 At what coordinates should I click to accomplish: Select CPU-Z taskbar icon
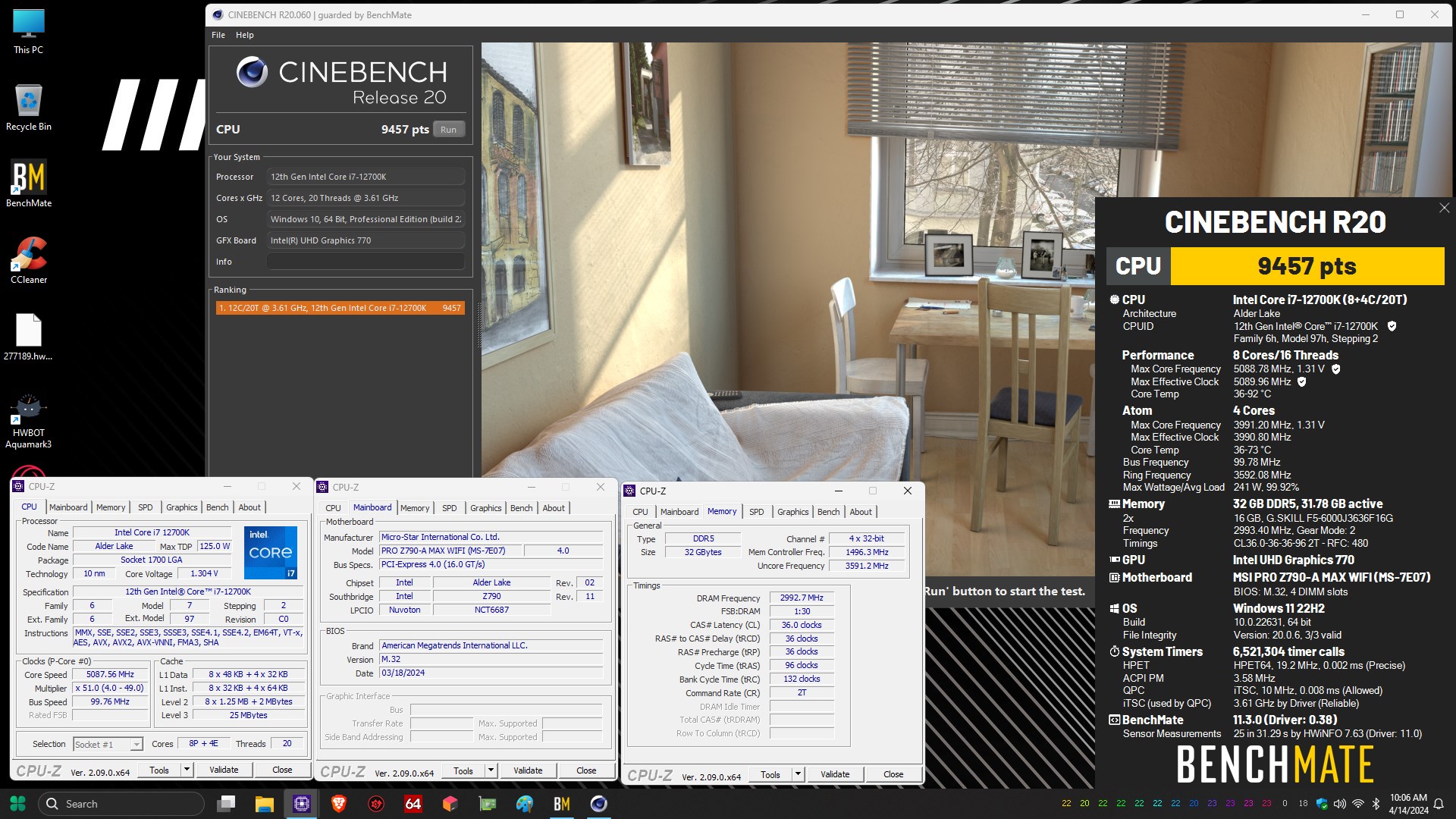pyautogui.click(x=301, y=804)
